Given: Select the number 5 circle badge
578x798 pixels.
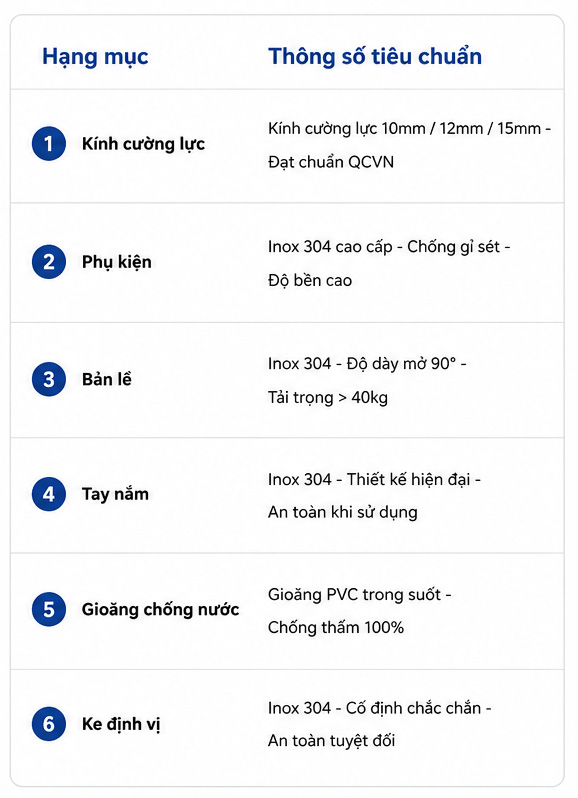Looking at the screenshot, I should point(49,609).
